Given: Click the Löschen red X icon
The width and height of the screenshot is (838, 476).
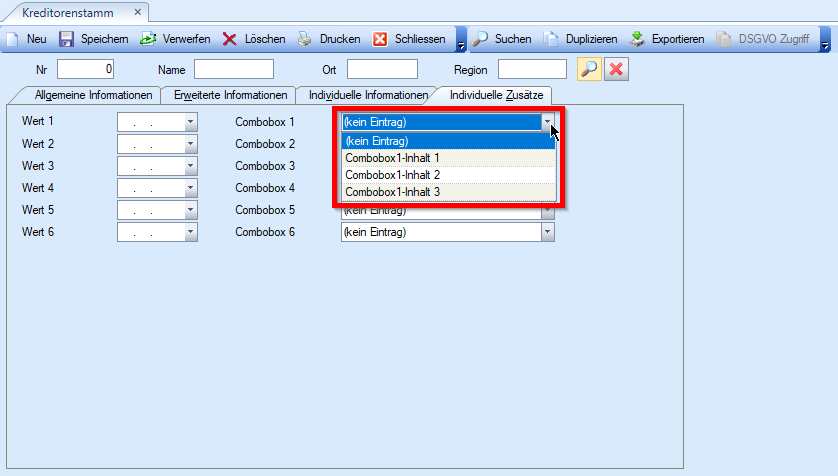Looking at the screenshot, I should (230, 39).
